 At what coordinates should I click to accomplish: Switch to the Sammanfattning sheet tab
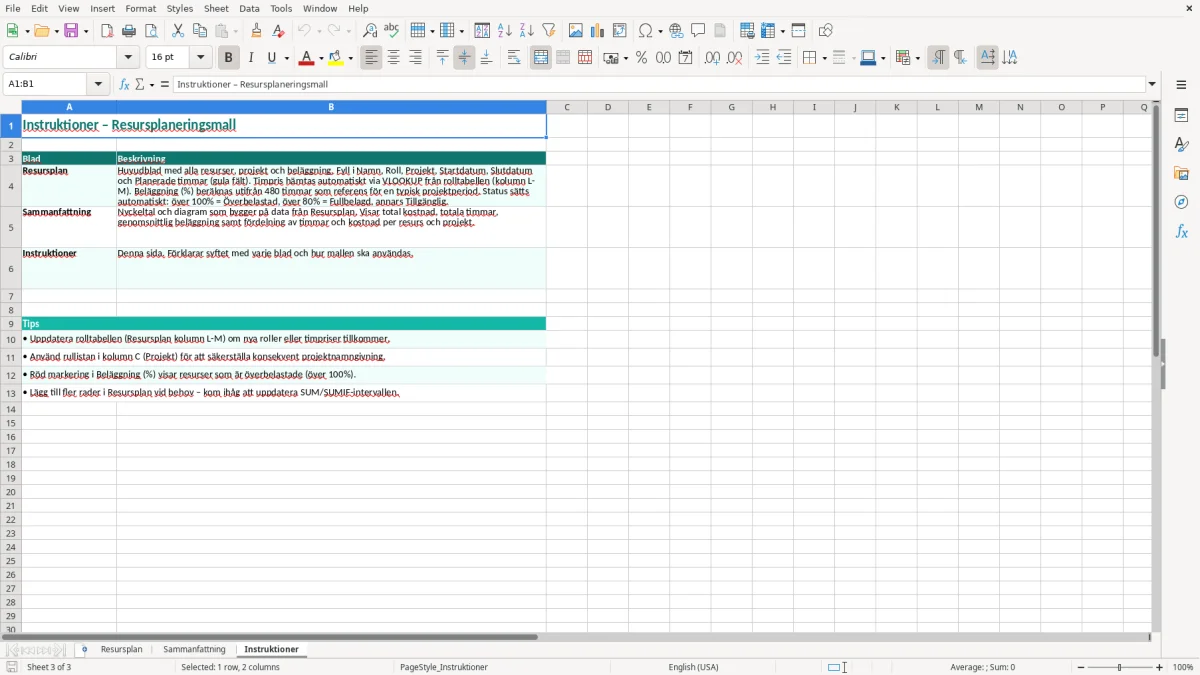[194, 650]
